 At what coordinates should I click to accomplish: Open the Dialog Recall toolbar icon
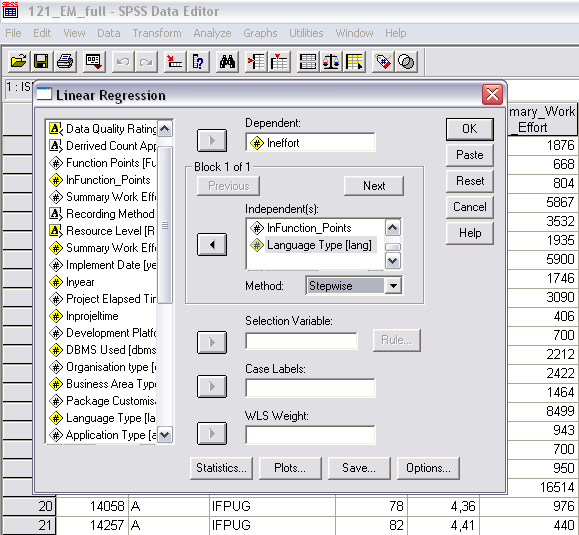pos(94,61)
